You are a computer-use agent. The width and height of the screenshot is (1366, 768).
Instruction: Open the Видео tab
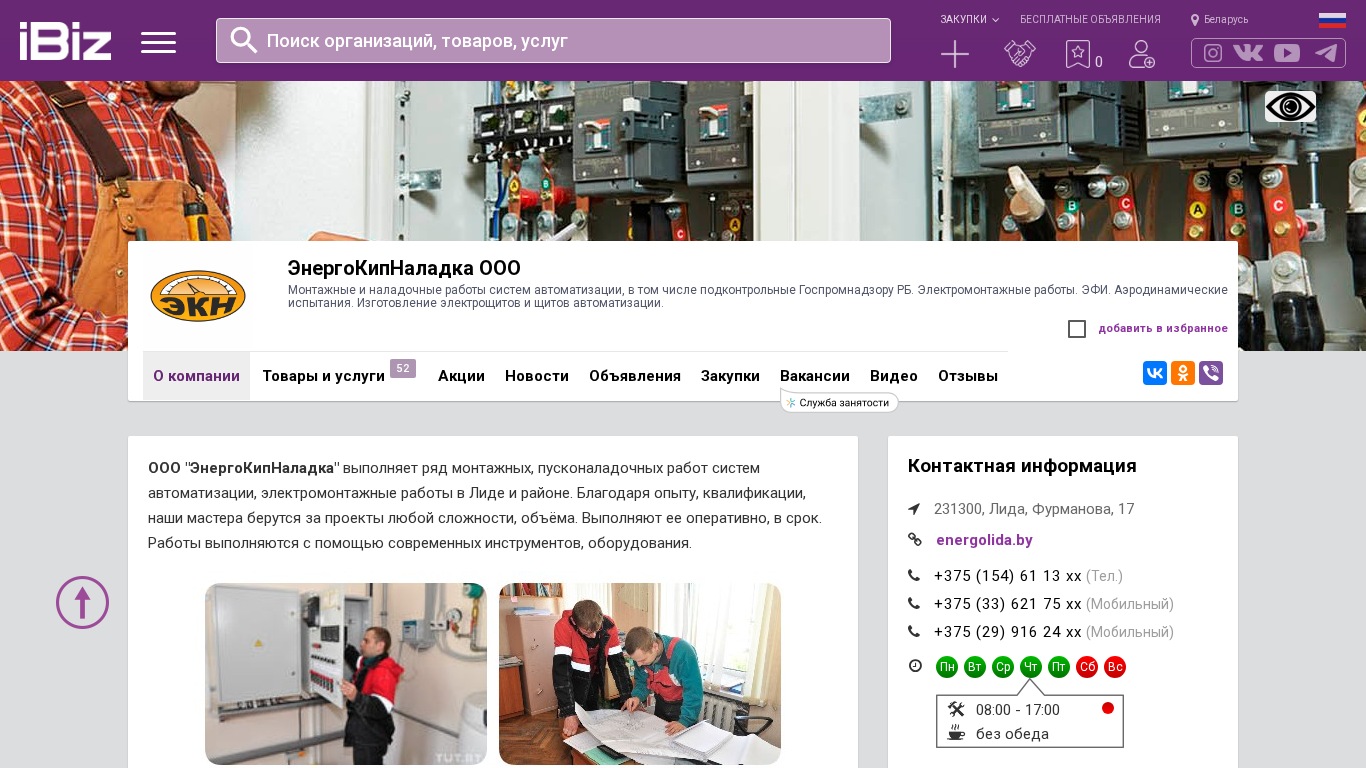(894, 376)
